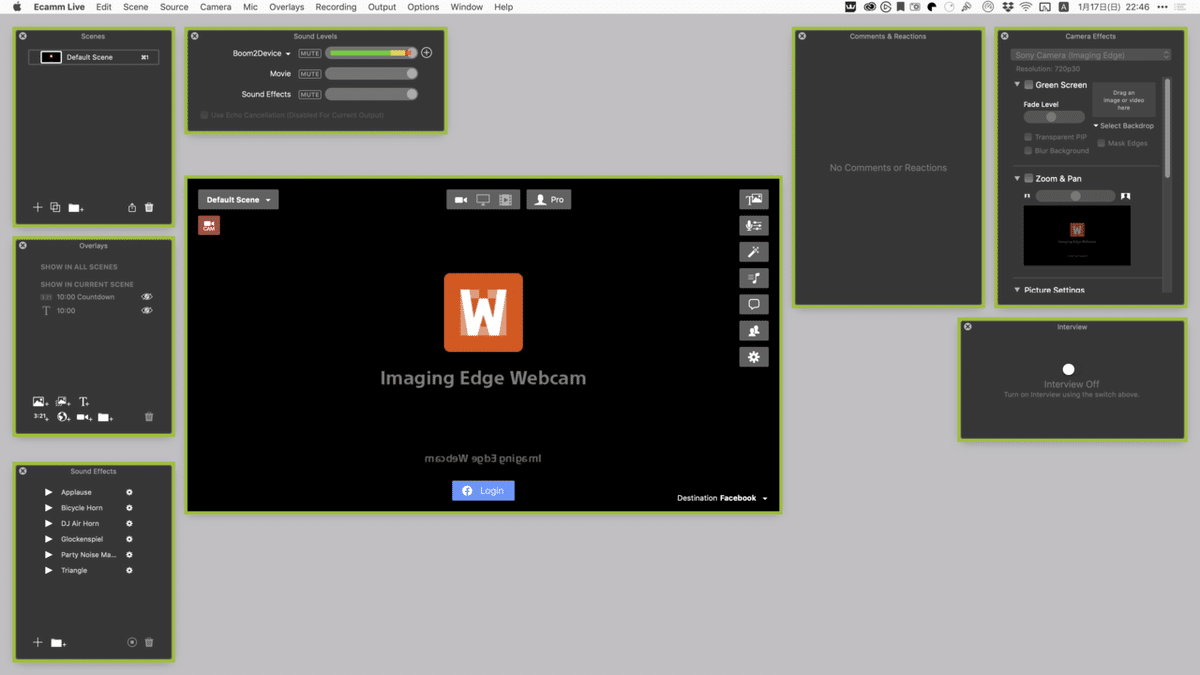
Task: Play the DJ Air Horn sound effect
Action: point(48,523)
